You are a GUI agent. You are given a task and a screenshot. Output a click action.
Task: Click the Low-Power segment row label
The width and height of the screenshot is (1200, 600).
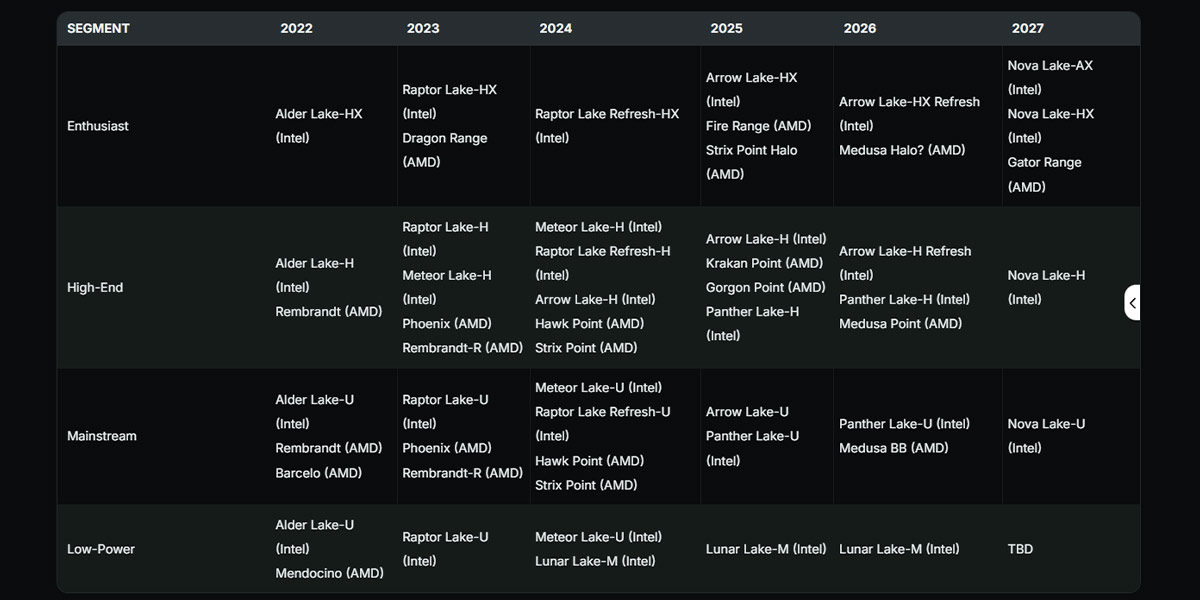(x=101, y=549)
